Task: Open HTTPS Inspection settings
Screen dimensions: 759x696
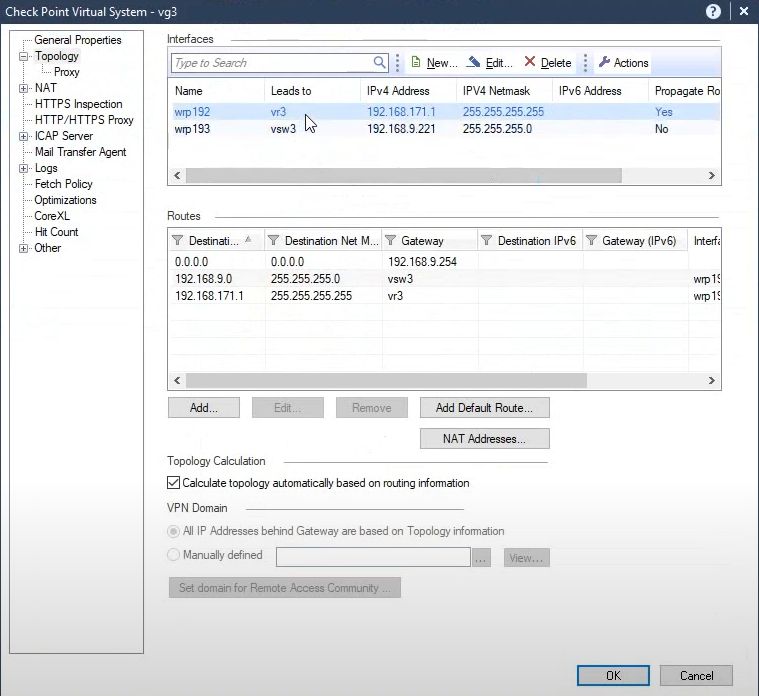Action: click(x=78, y=104)
